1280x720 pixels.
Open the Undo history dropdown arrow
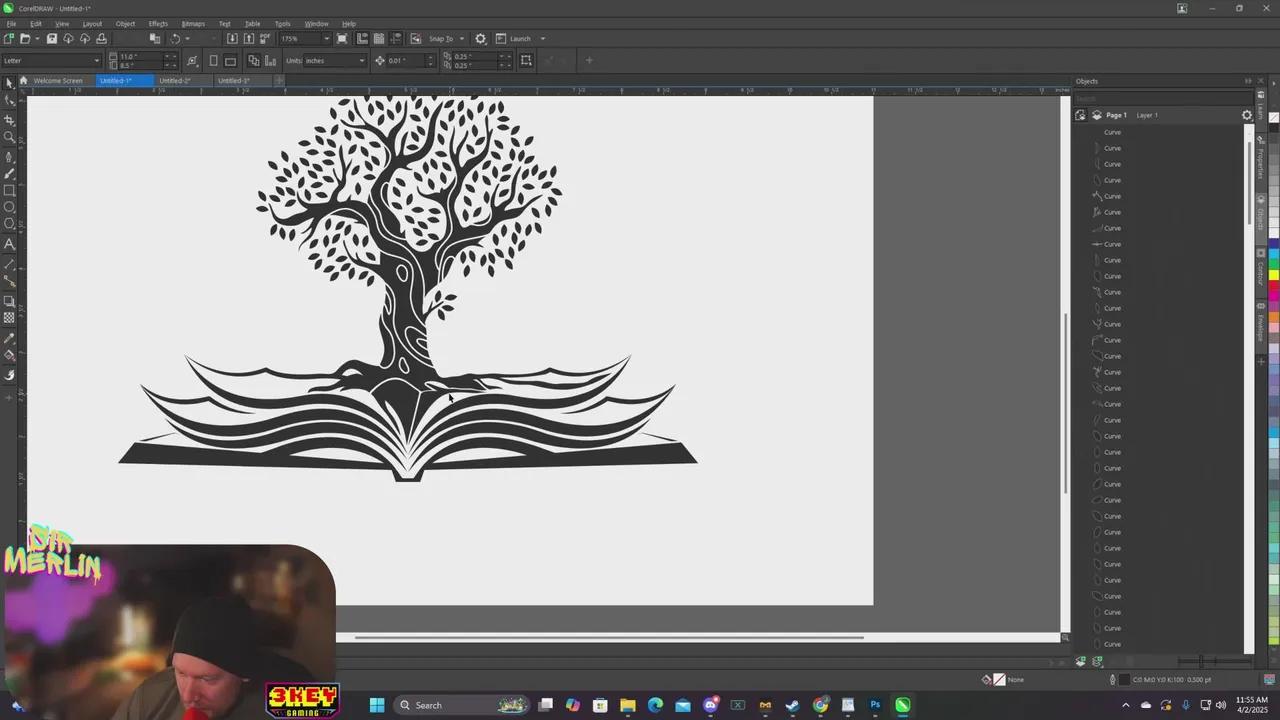[187, 39]
